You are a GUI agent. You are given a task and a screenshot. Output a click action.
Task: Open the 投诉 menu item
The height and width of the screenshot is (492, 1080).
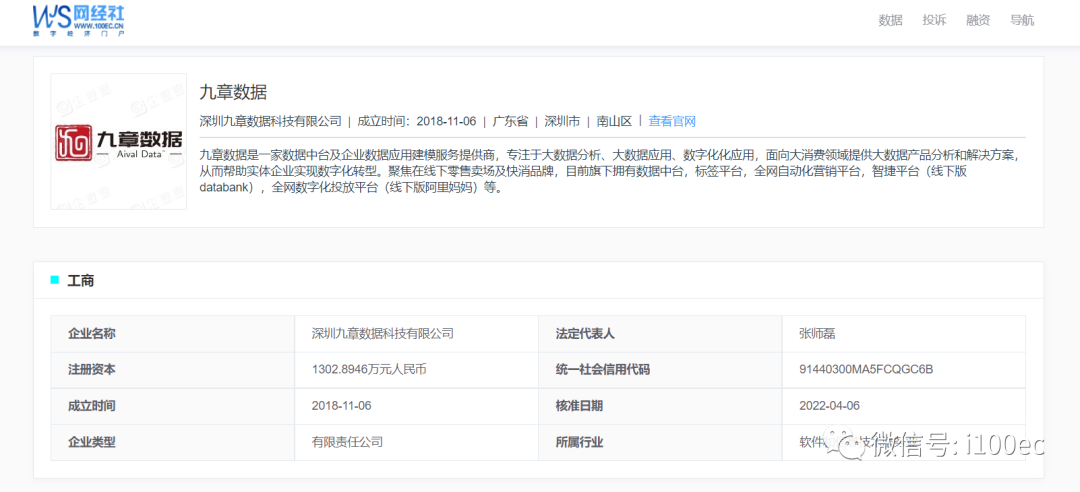pos(935,20)
